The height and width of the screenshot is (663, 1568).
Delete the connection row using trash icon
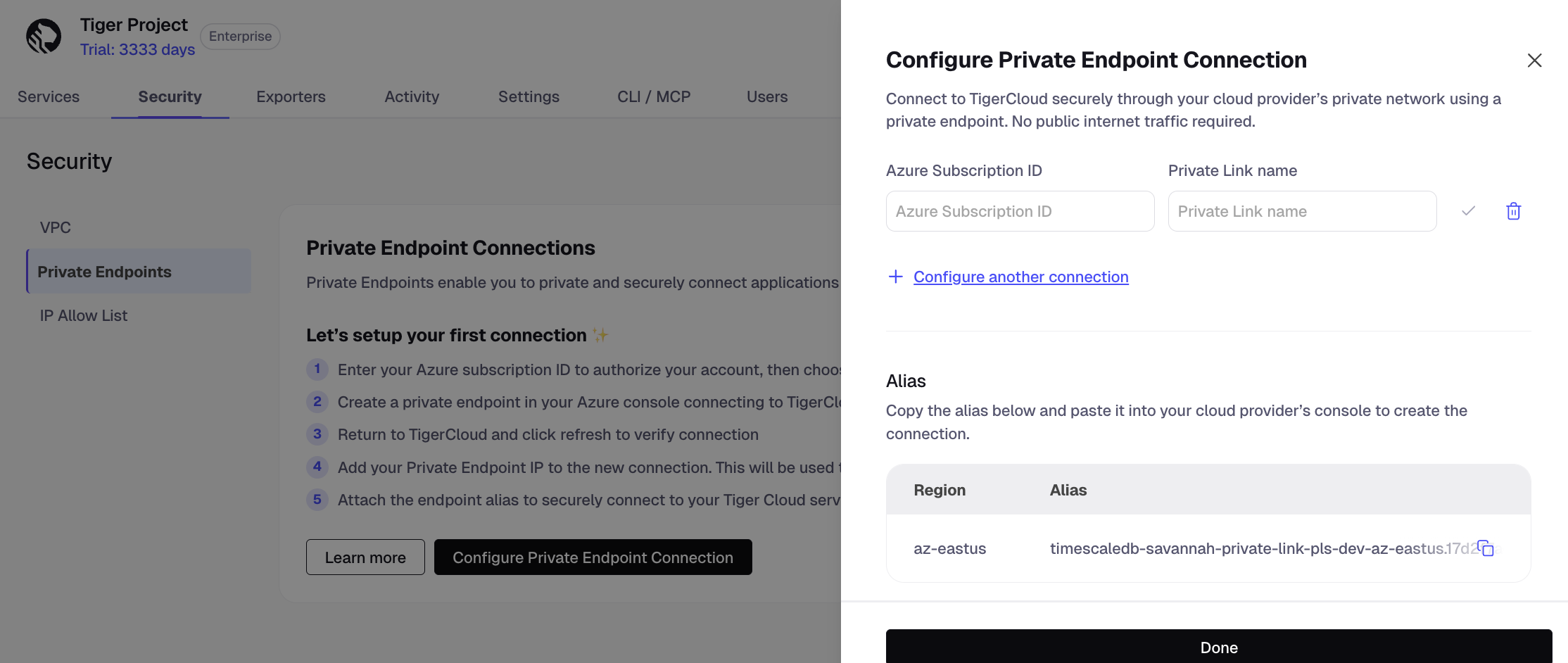click(x=1514, y=211)
